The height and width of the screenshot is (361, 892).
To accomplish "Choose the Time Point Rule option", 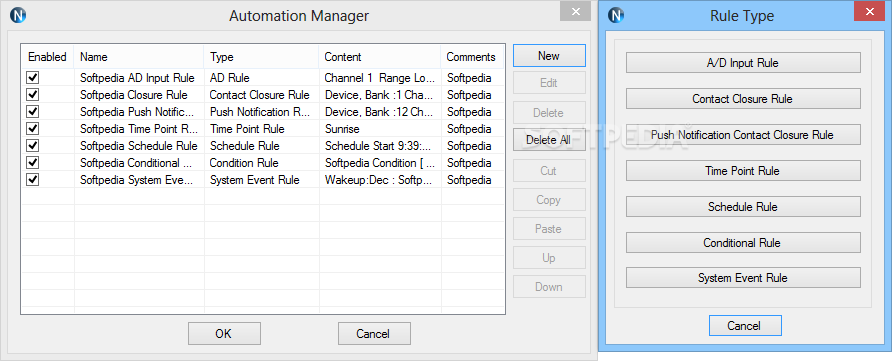I will tap(743, 171).
